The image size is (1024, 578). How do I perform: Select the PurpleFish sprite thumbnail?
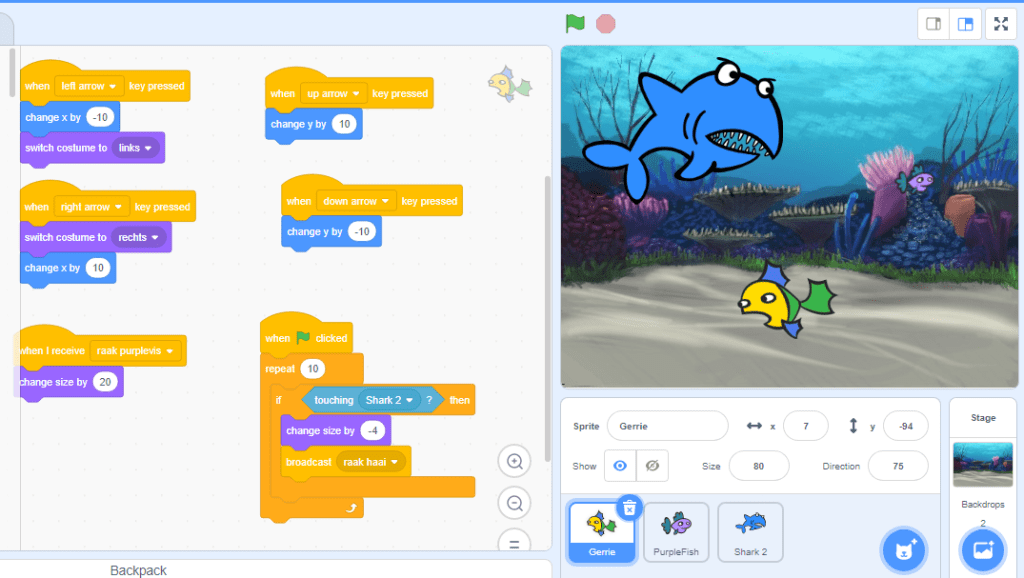pos(676,531)
